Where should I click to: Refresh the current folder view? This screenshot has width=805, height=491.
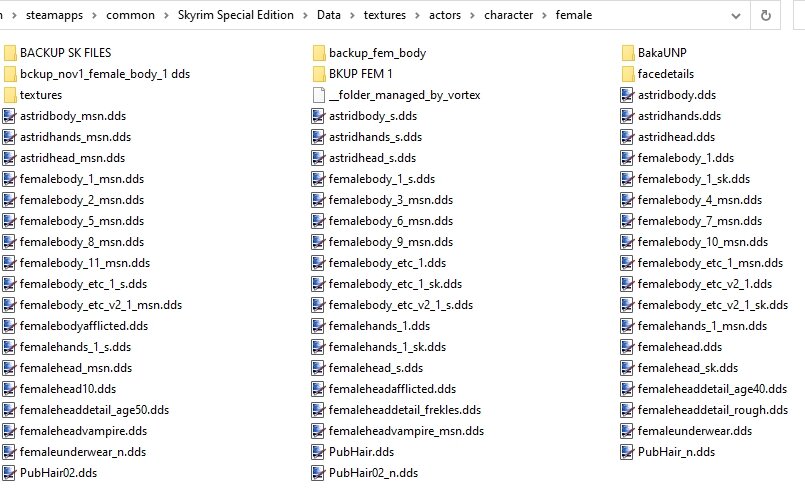(765, 15)
